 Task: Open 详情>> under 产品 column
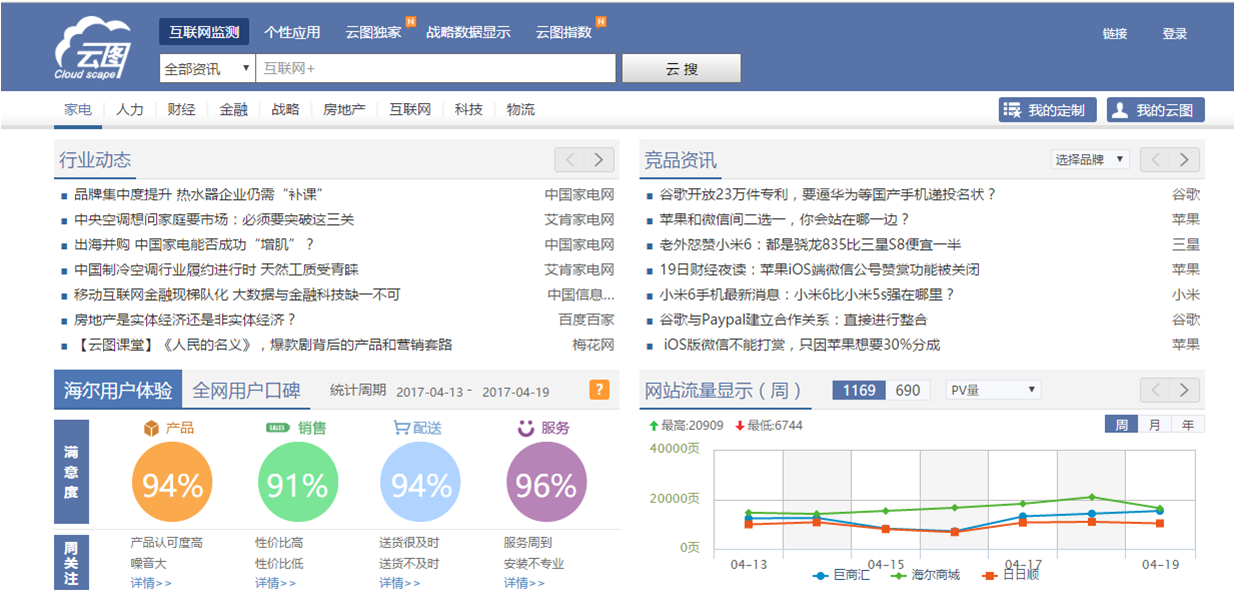pyautogui.click(x=151, y=584)
